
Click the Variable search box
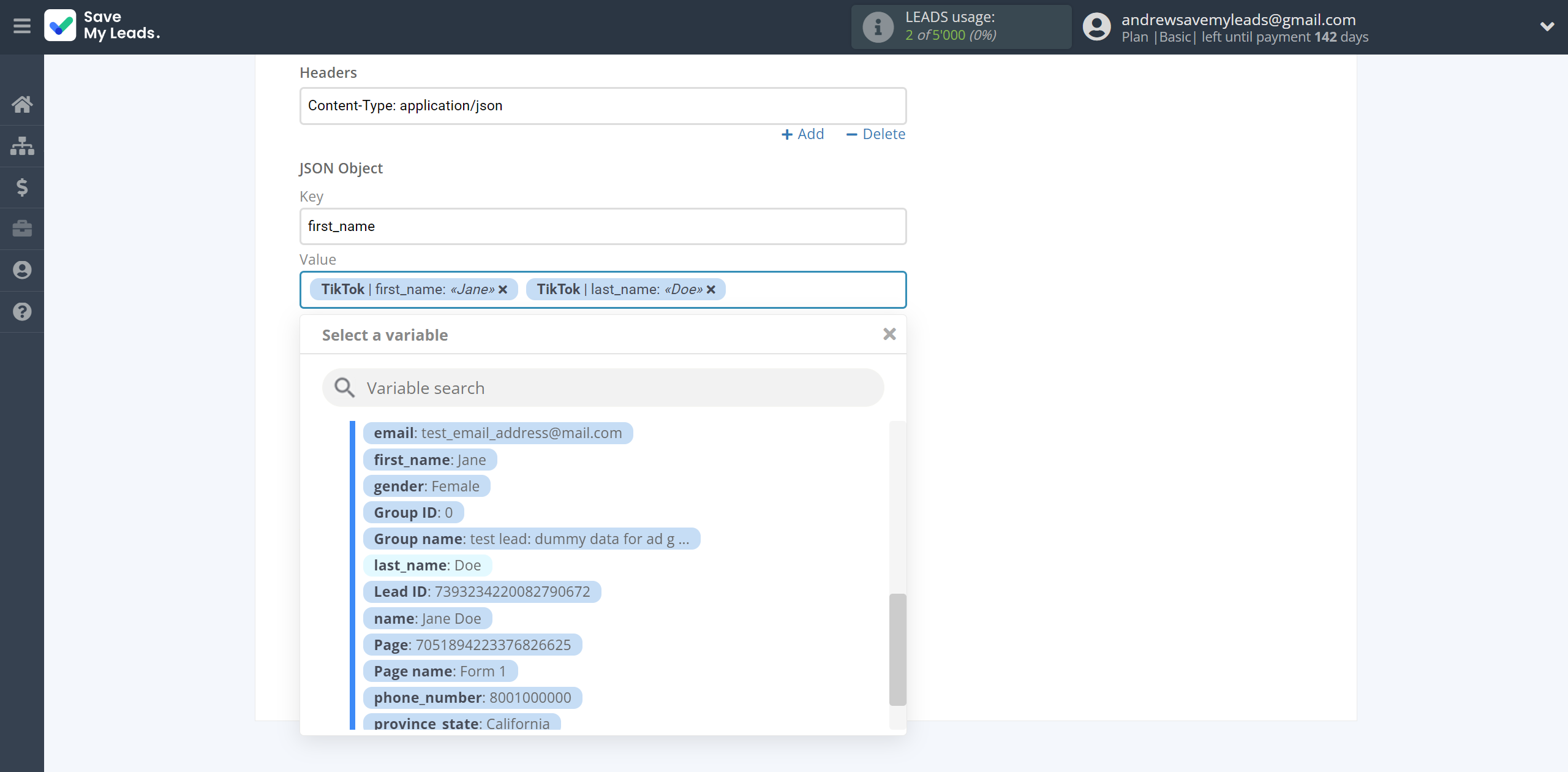point(603,388)
